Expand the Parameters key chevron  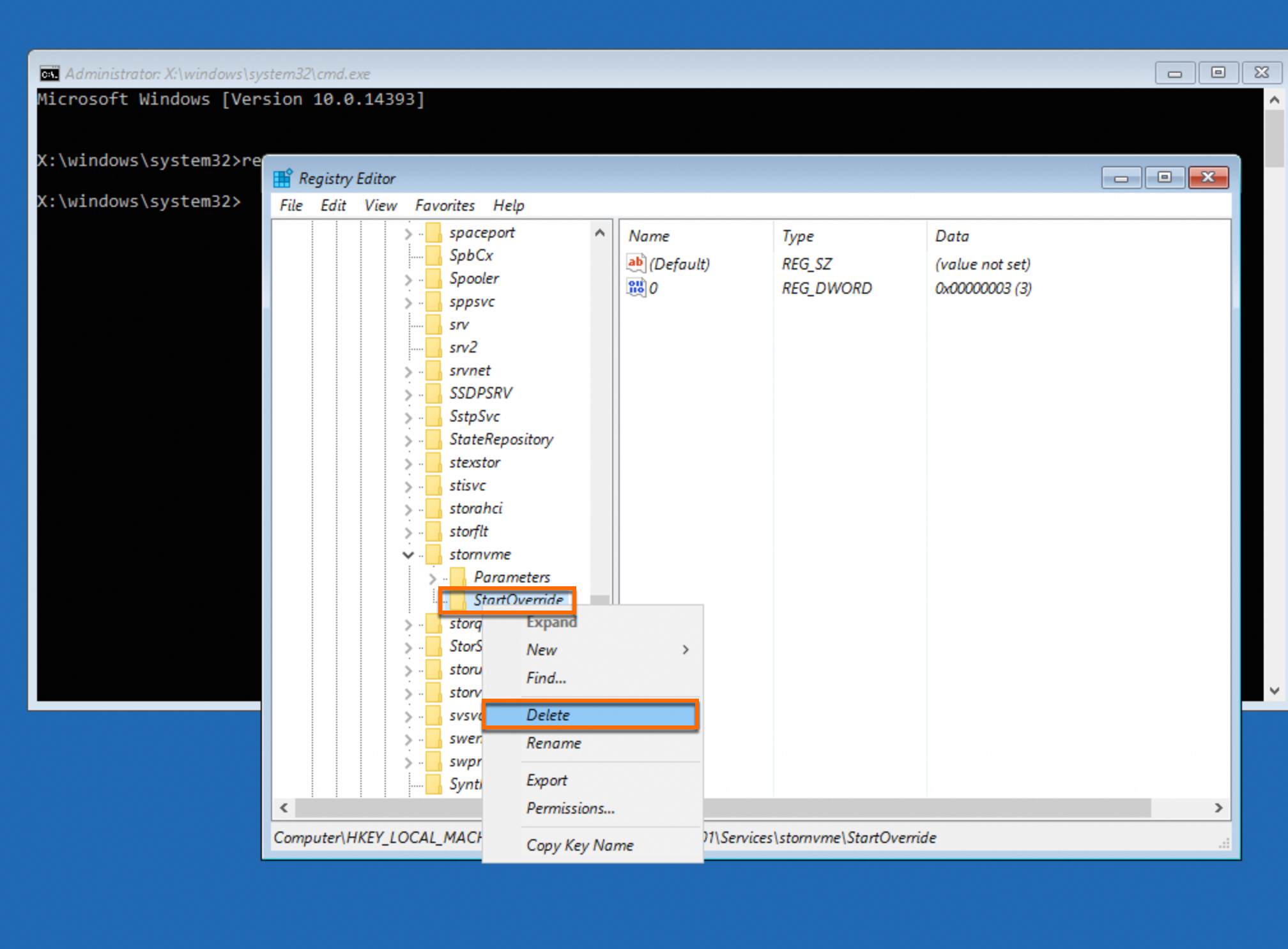click(x=433, y=578)
